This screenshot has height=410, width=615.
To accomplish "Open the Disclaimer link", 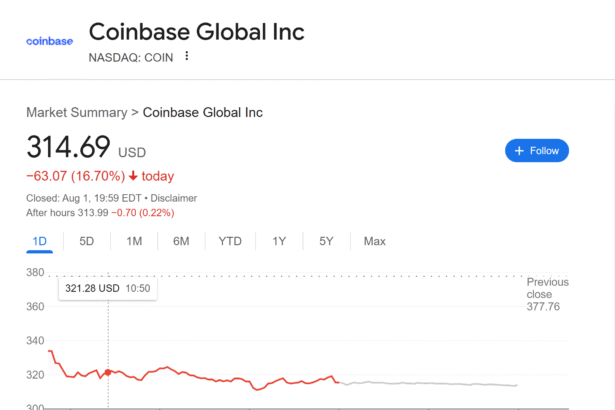I will [173, 198].
